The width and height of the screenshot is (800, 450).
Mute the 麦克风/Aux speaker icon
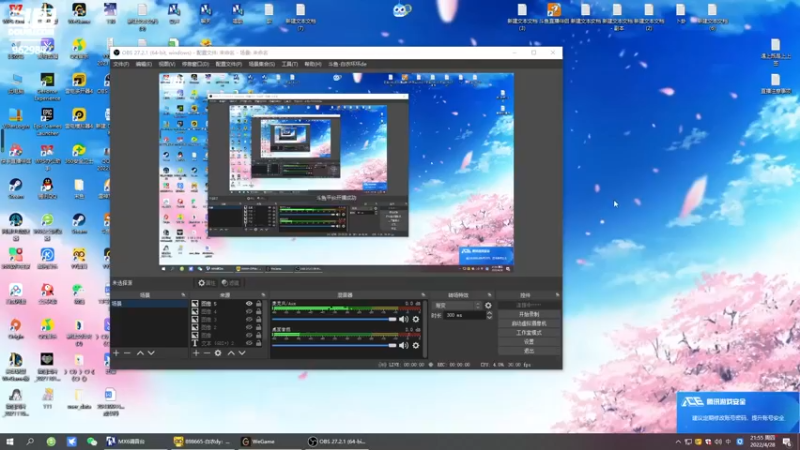click(x=403, y=319)
